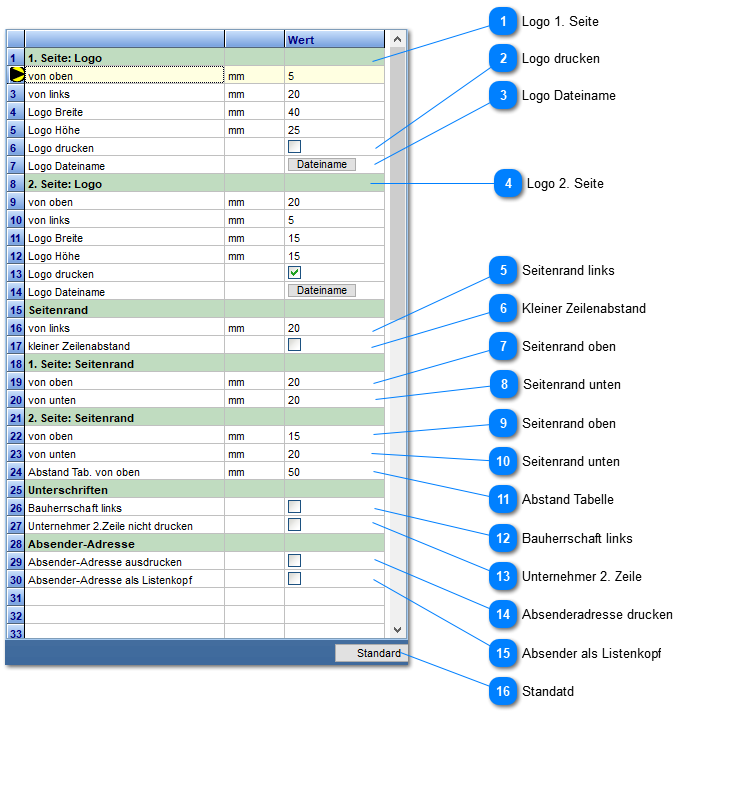Click 'Bauherrschaft links' label
734x791 pixels.
[75, 508]
